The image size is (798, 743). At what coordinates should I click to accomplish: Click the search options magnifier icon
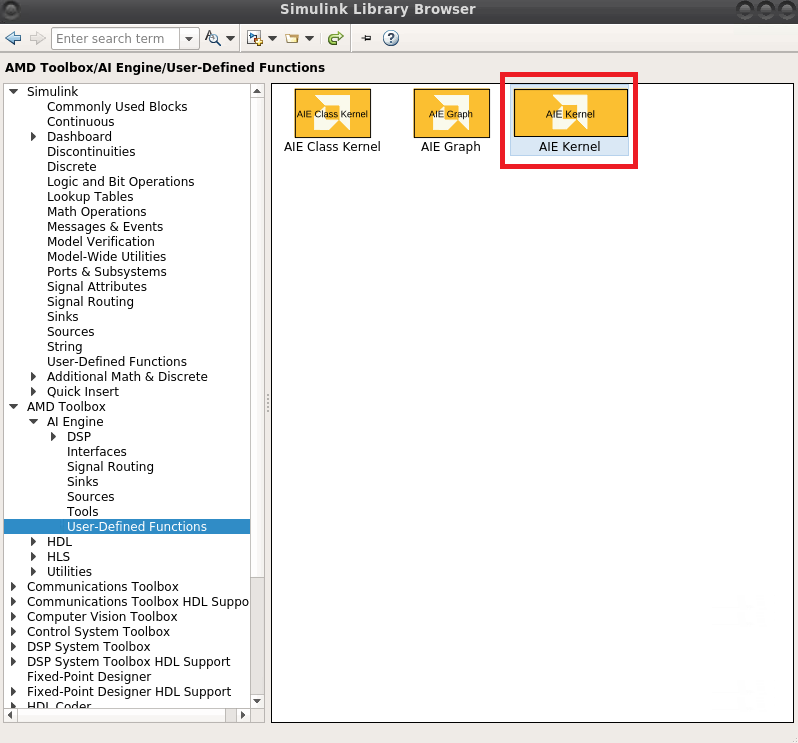click(212, 39)
